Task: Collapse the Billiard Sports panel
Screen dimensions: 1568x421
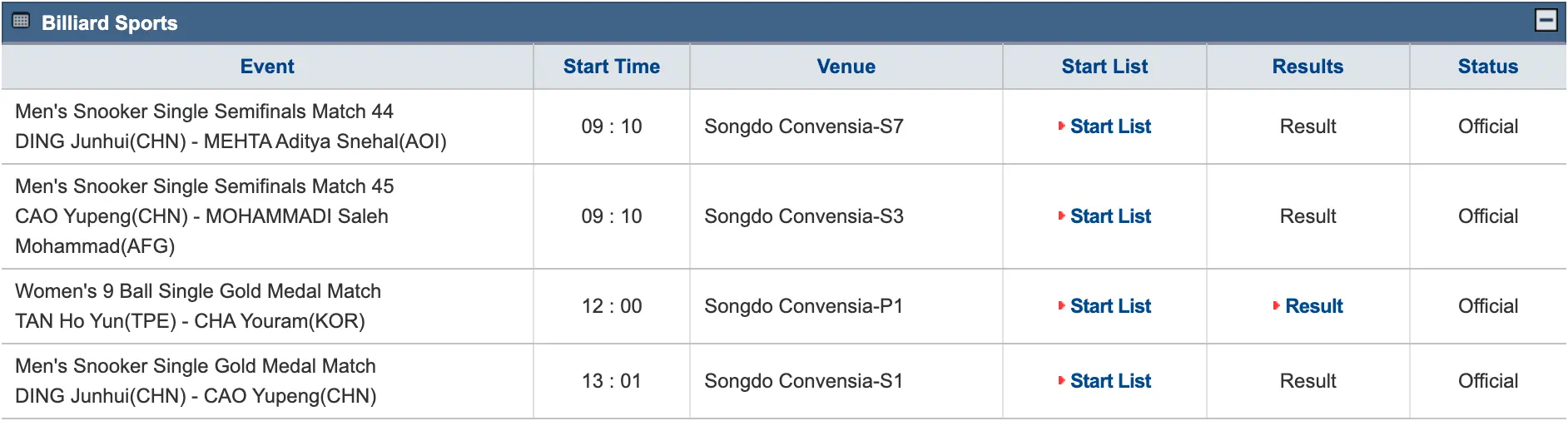Action: tap(1546, 21)
